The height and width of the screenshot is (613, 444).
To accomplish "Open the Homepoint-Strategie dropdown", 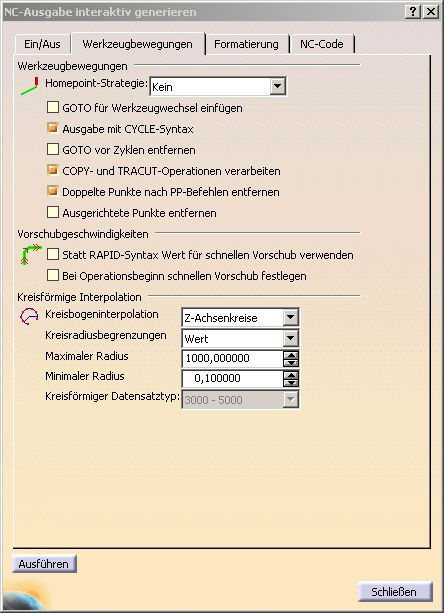I will click(x=277, y=86).
